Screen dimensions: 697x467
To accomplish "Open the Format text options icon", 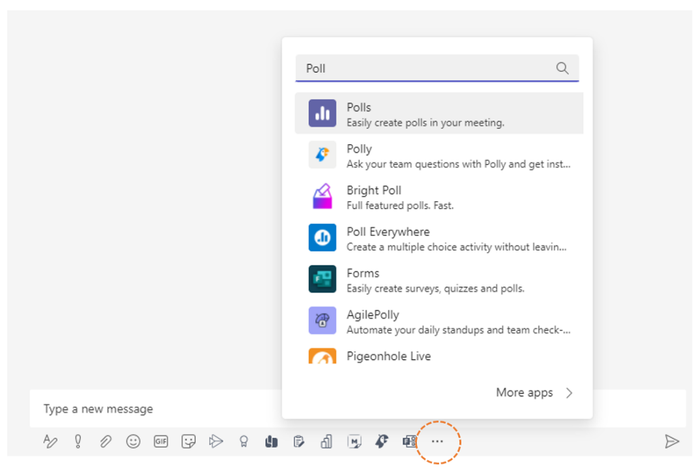I will coord(50,441).
